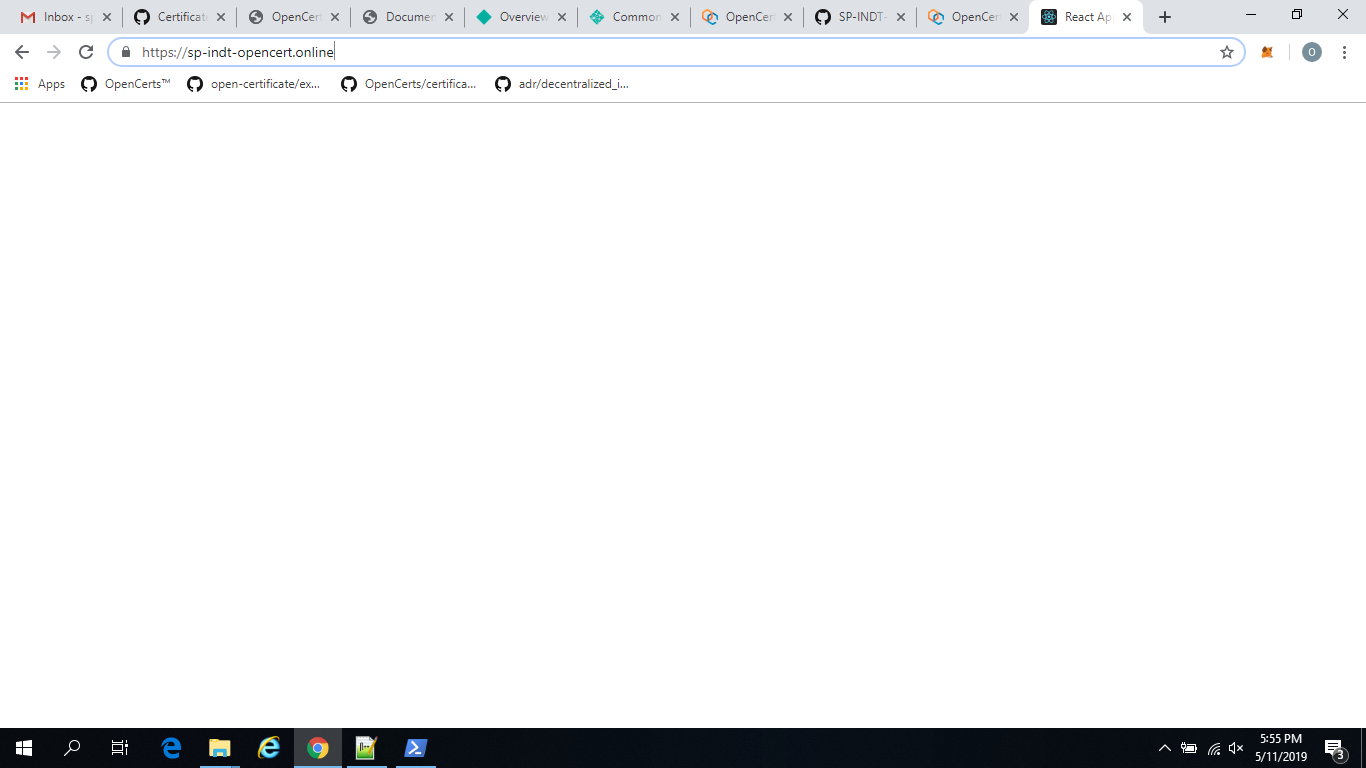Image resolution: width=1366 pixels, height=768 pixels.
Task: Click the browser back arrow
Action: point(21,52)
